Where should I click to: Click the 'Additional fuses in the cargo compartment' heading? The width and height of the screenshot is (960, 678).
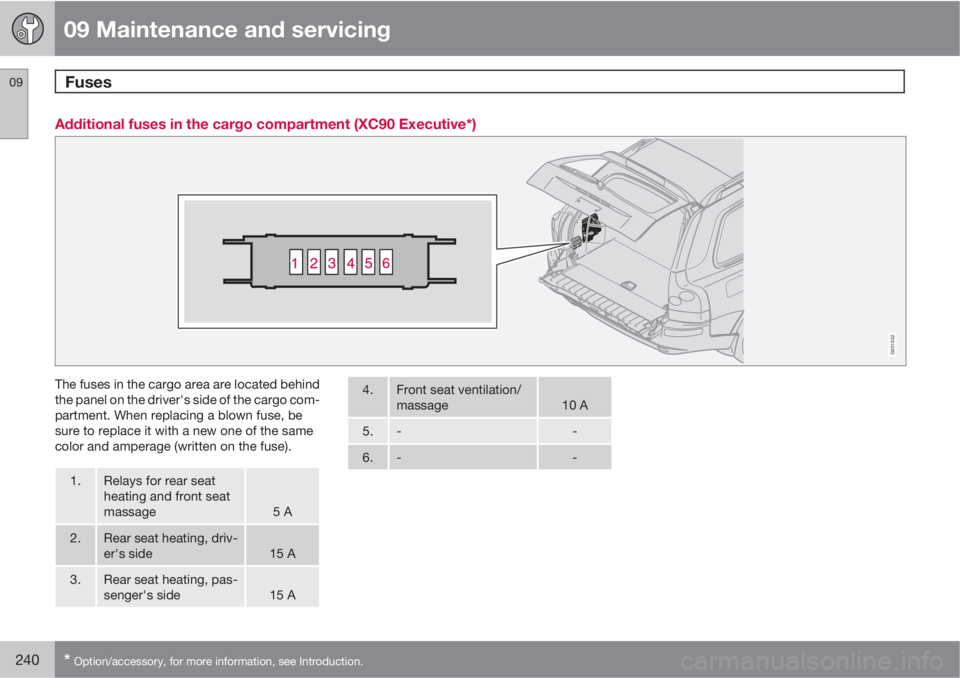tap(265, 124)
